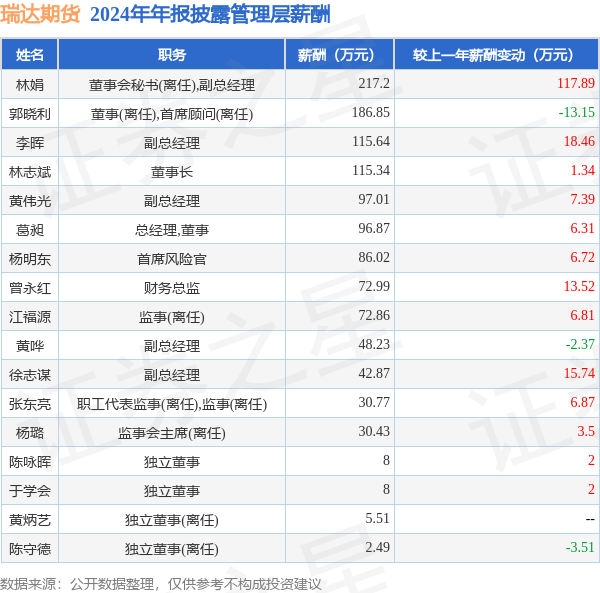This screenshot has width=600, height=593.
Task: Click the name cell 江福源
Action: pos(30,317)
